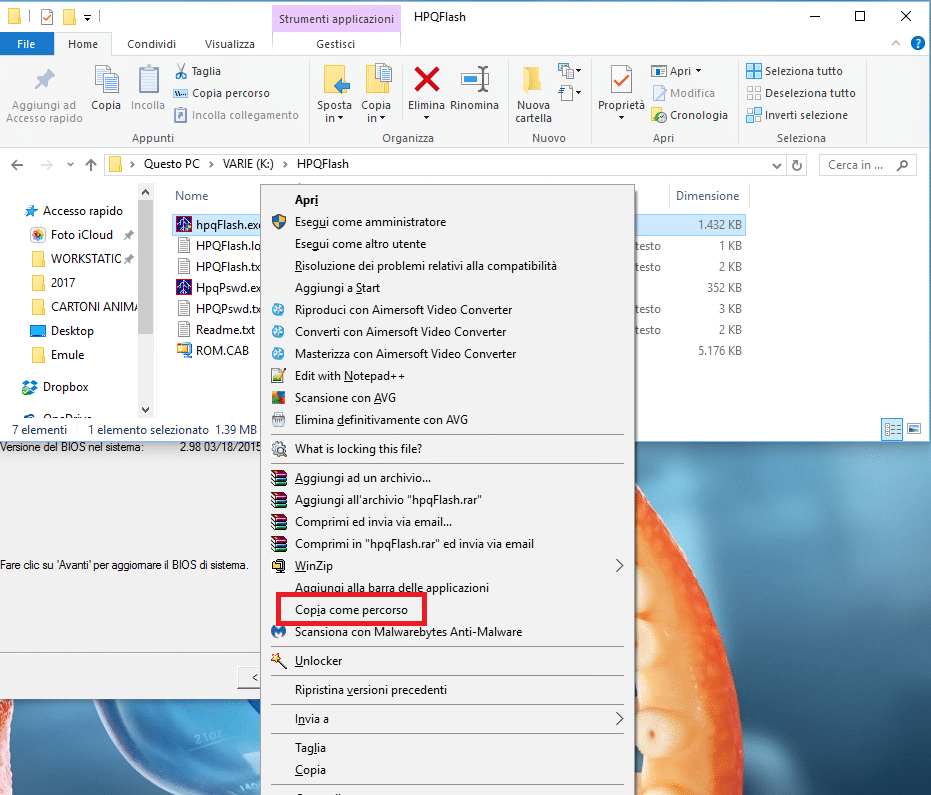Click the Elimina red X icon
Screen dimensions: 931x795
pyautogui.click(x=426, y=80)
